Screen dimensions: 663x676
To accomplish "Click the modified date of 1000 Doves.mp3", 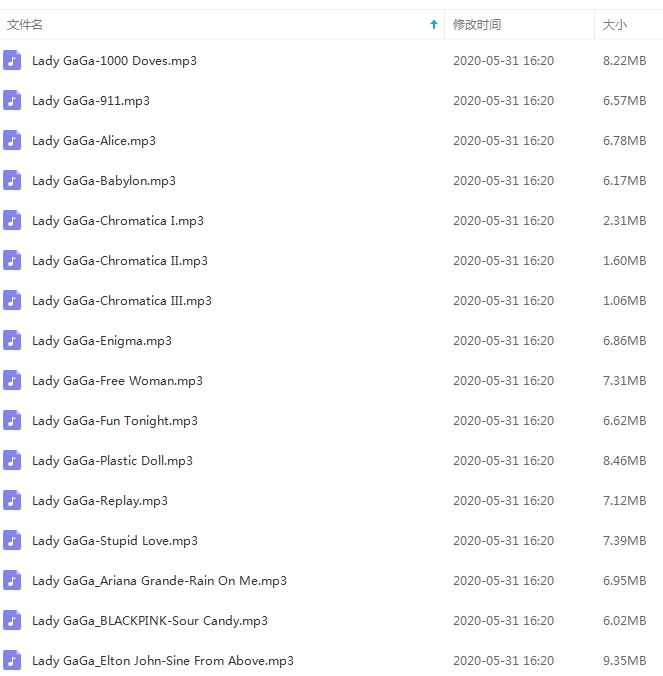I will point(504,61).
